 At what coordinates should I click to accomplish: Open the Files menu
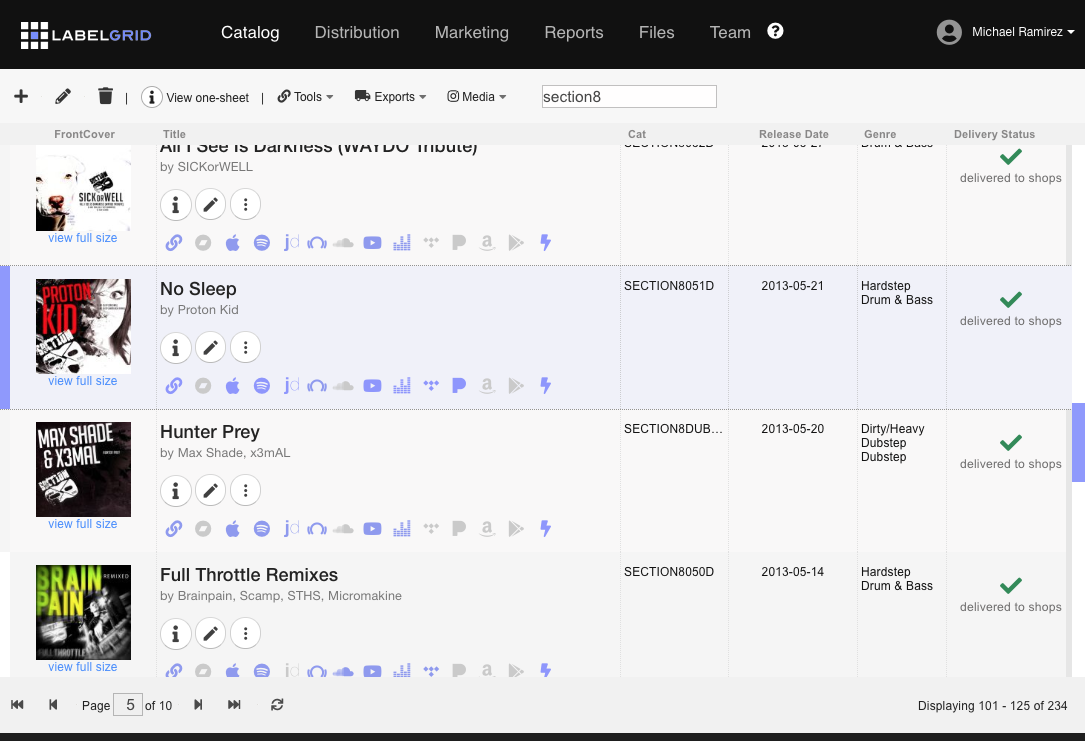pyautogui.click(x=657, y=33)
